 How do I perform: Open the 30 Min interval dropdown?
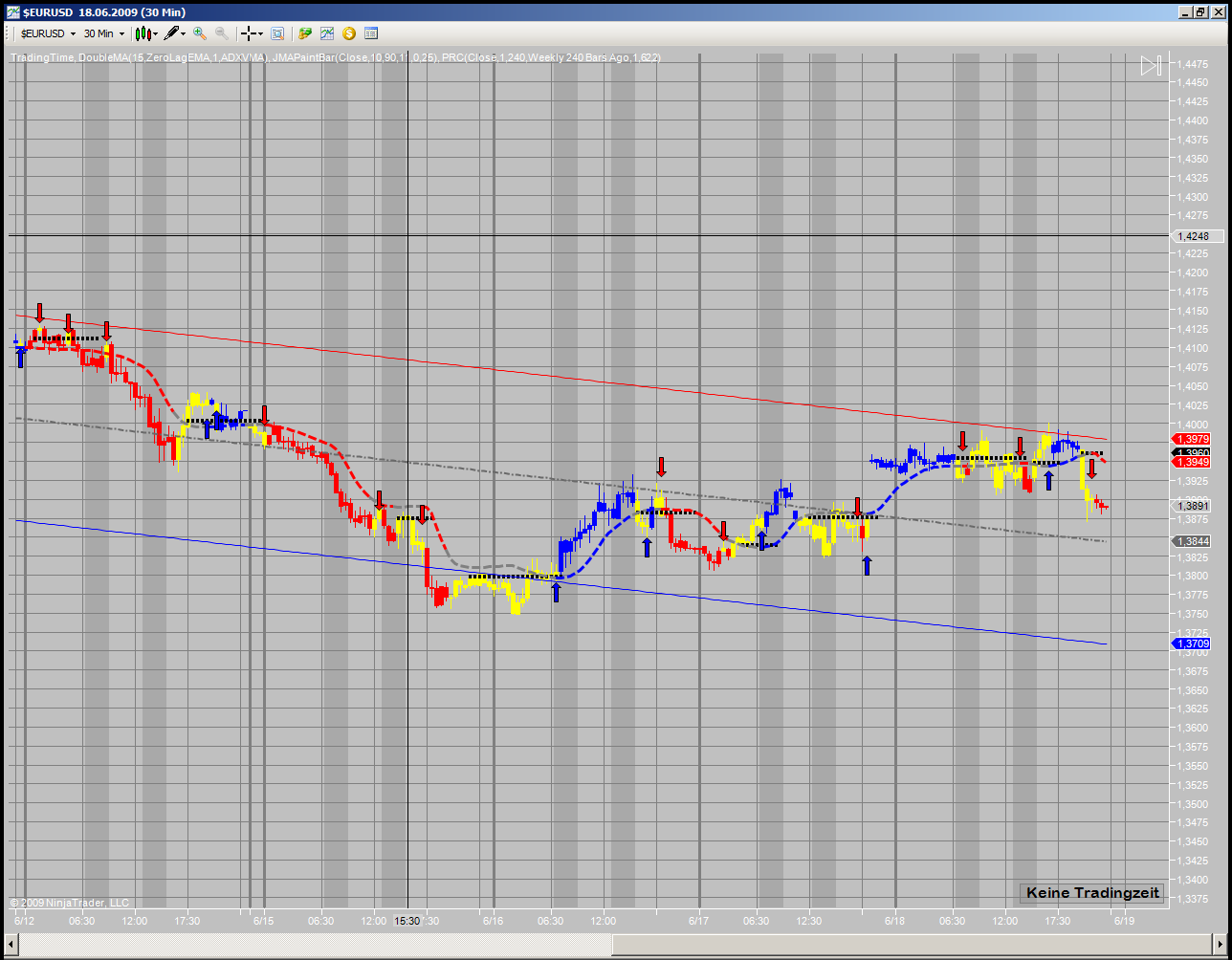point(103,33)
